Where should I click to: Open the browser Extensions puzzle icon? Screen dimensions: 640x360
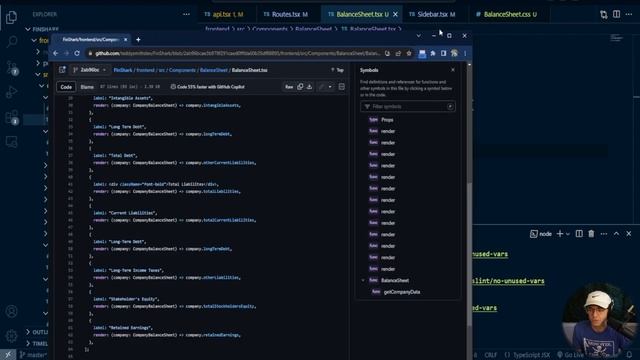[x=433, y=53]
